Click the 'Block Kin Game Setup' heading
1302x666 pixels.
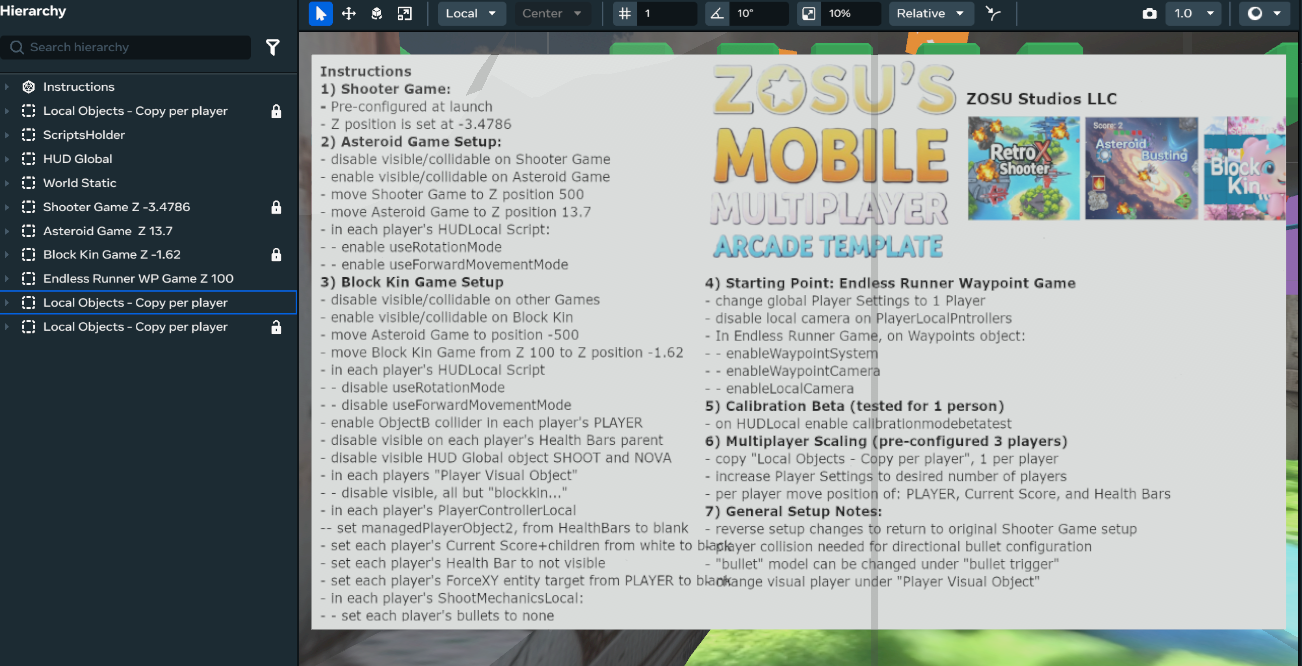(x=413, y=282)
